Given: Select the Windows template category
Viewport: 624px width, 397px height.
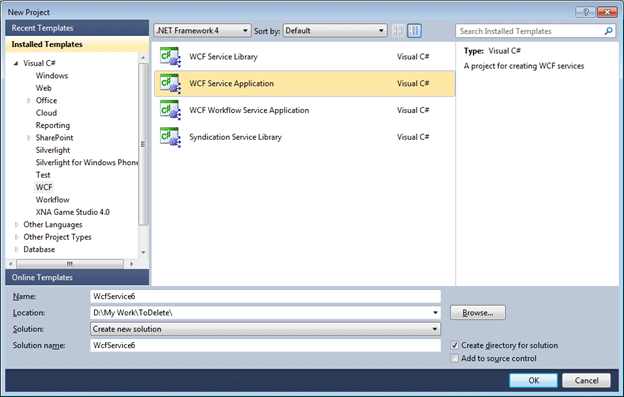Looking at the screenshot, I should (52, 76).
